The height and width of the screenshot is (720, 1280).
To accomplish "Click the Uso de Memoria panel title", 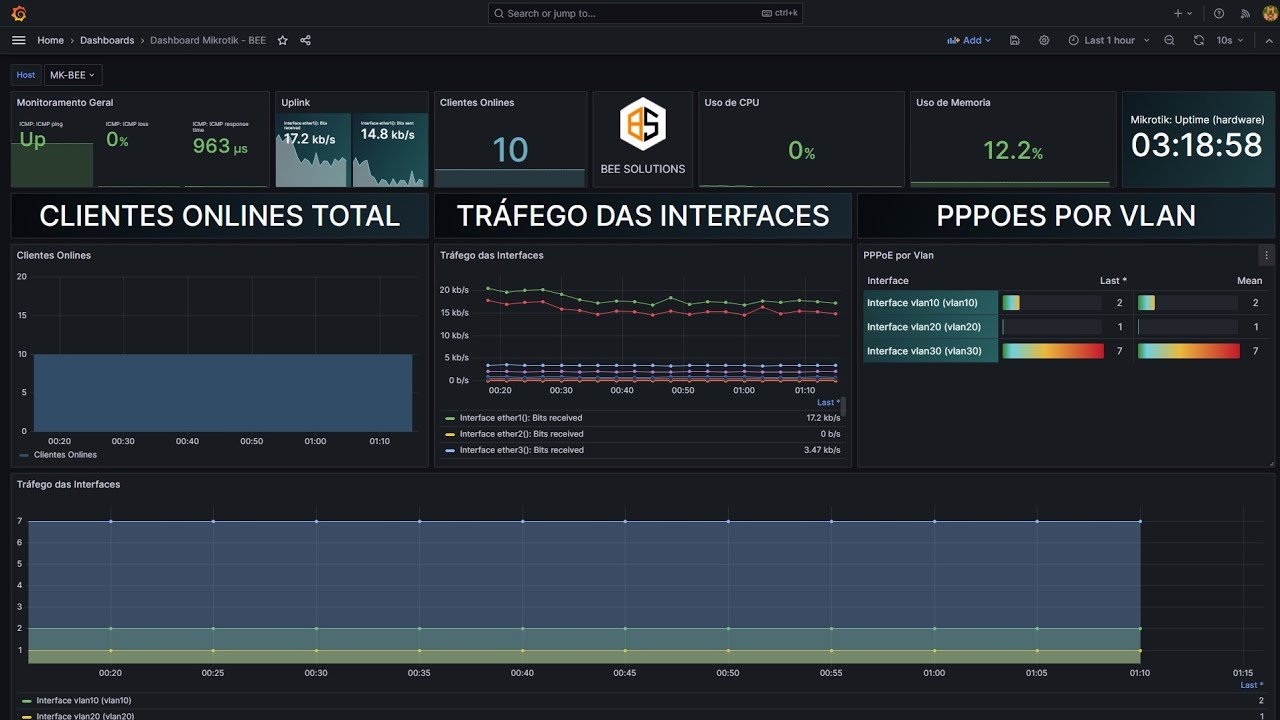I will [x=953, y=102].
